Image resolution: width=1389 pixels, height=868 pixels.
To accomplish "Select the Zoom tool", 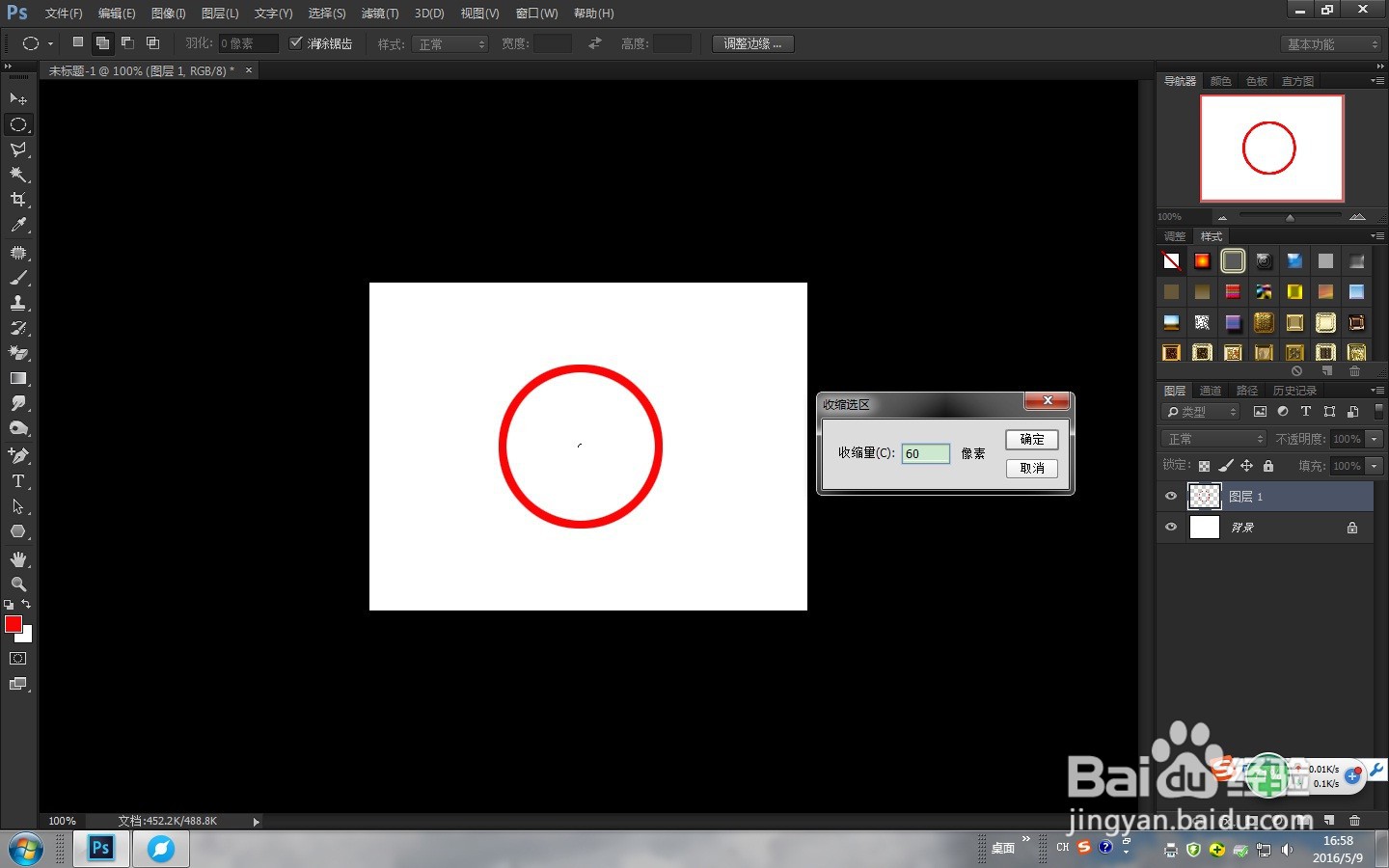I will pos(18,584).
